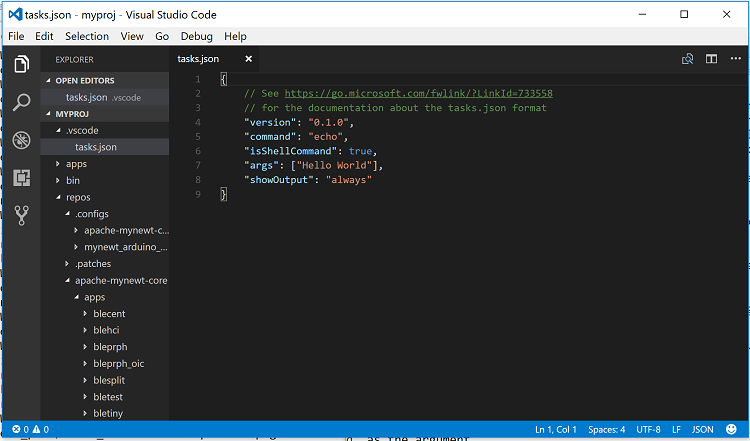Click the feedback smiley in the status bar
This screenshot has width=750, height=441.
pyautogui.click(x=731, y=429)
